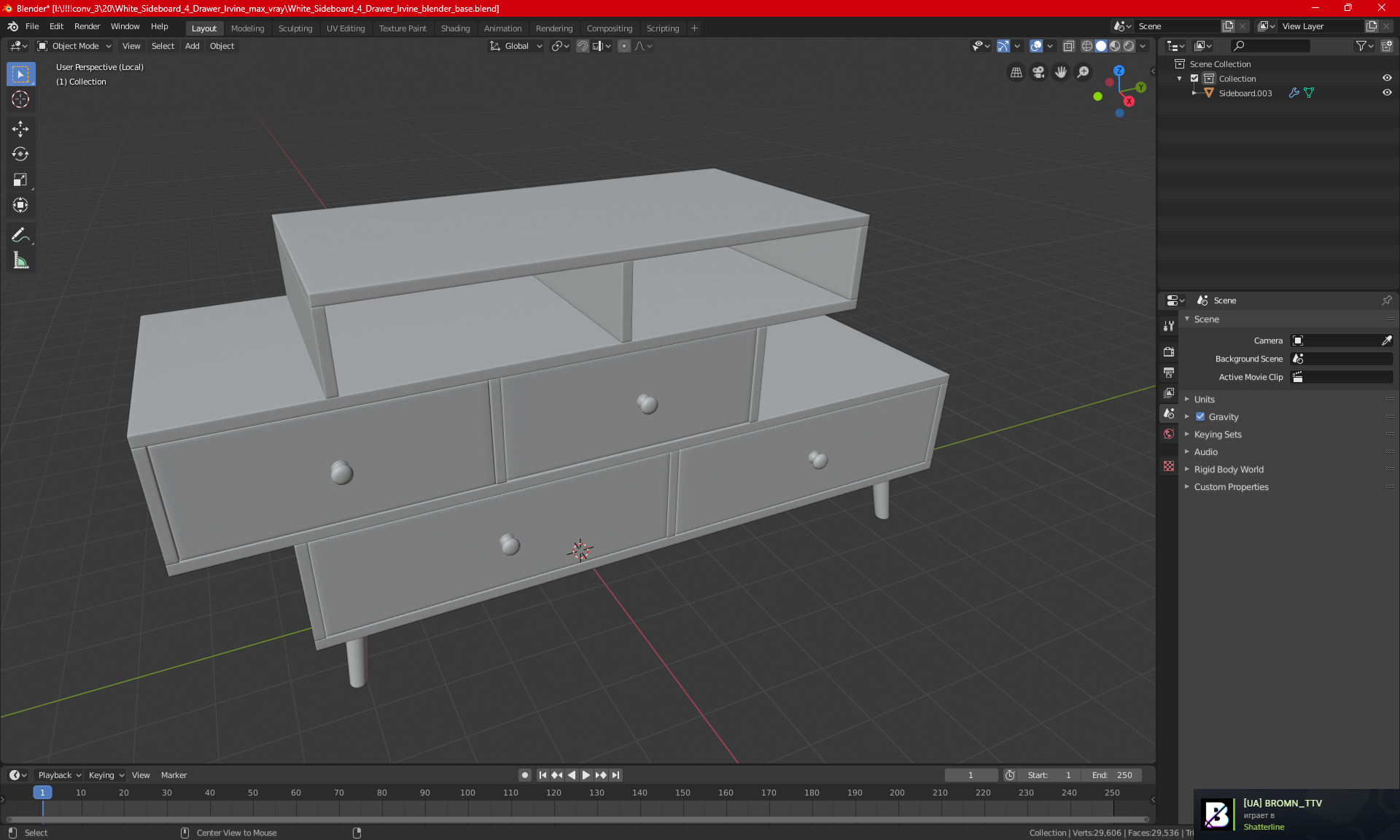The width and height of the screenshot is (1400, 840).
Task: Click the modifier wrench icon on Sideboard.003
Action: pos(1294,93)
